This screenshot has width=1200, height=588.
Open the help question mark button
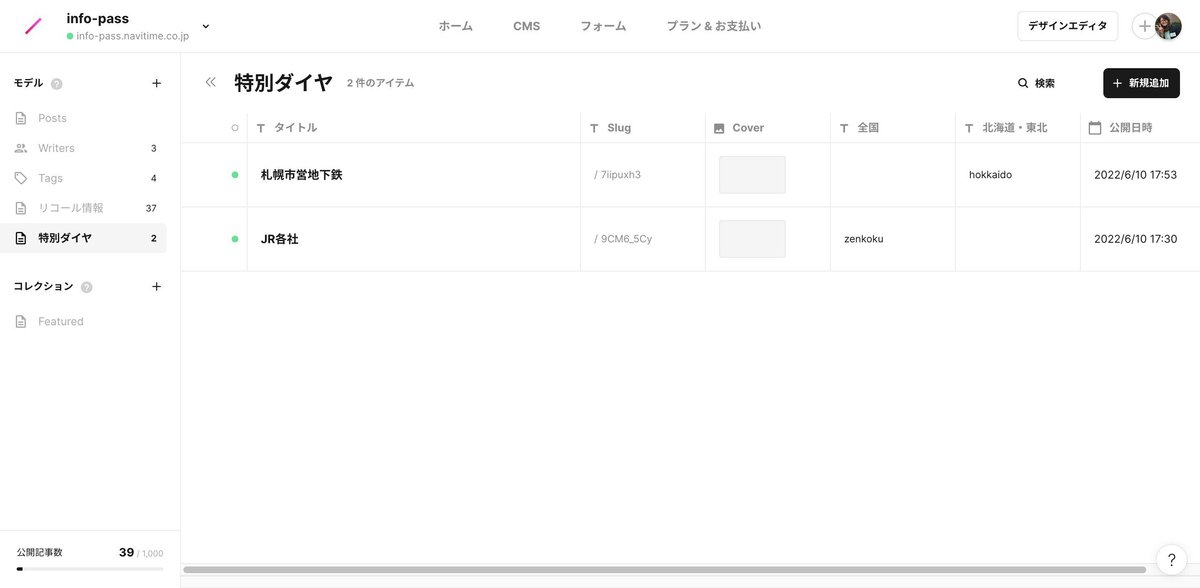(x=1171, y=560)
